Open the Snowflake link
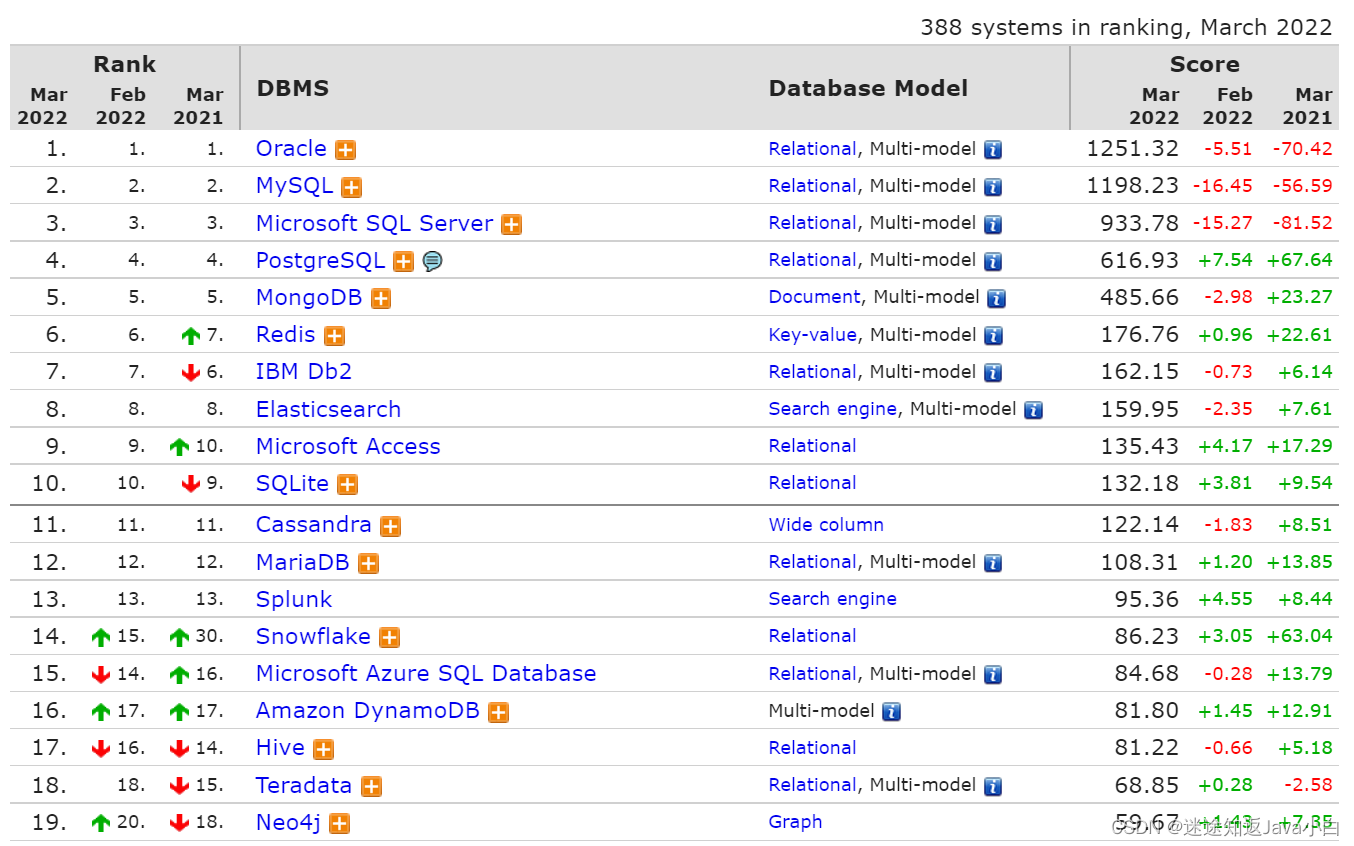1354x846 pixels. [313, 636]
